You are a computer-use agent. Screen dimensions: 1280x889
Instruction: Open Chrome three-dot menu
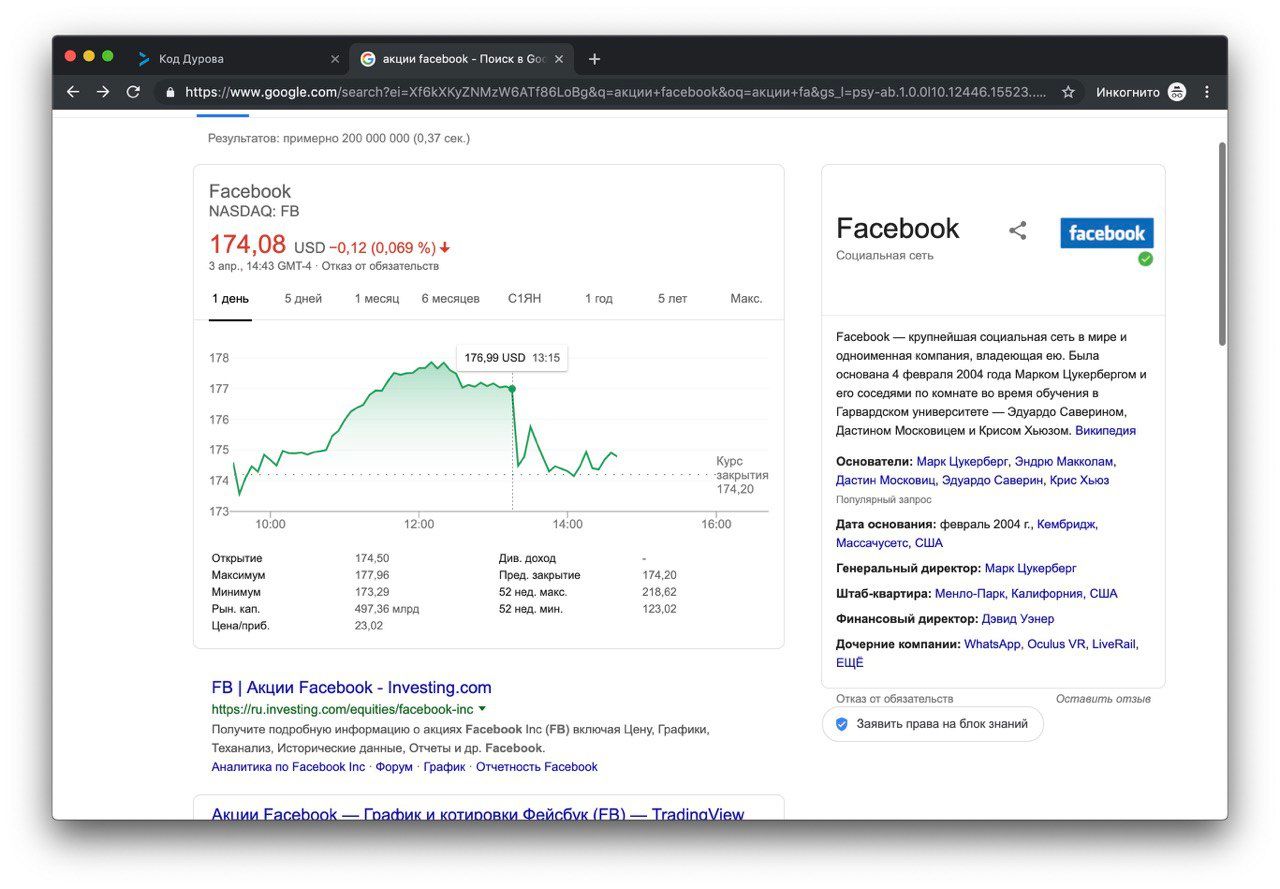coord(1207,92)
